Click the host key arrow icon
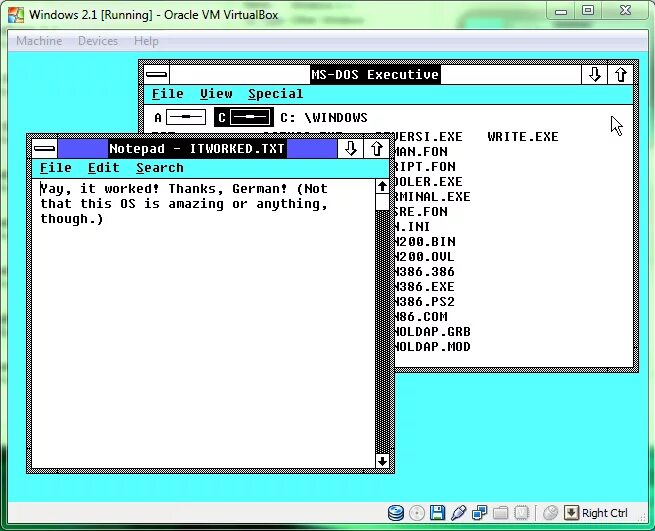The height and width of the screenshot is (531, 655). pos(571,513)
